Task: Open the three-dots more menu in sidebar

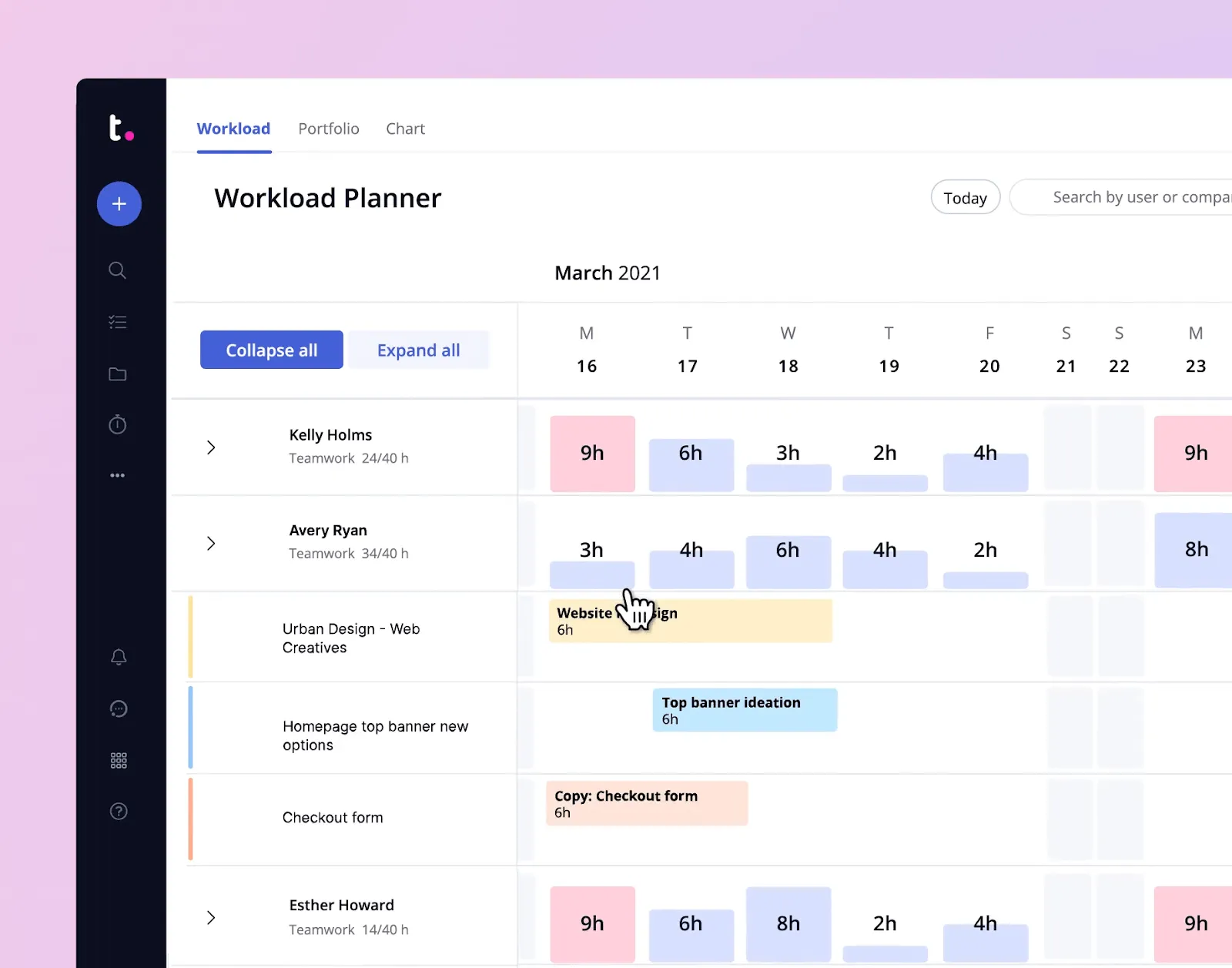Action: [x=118, y=475]
